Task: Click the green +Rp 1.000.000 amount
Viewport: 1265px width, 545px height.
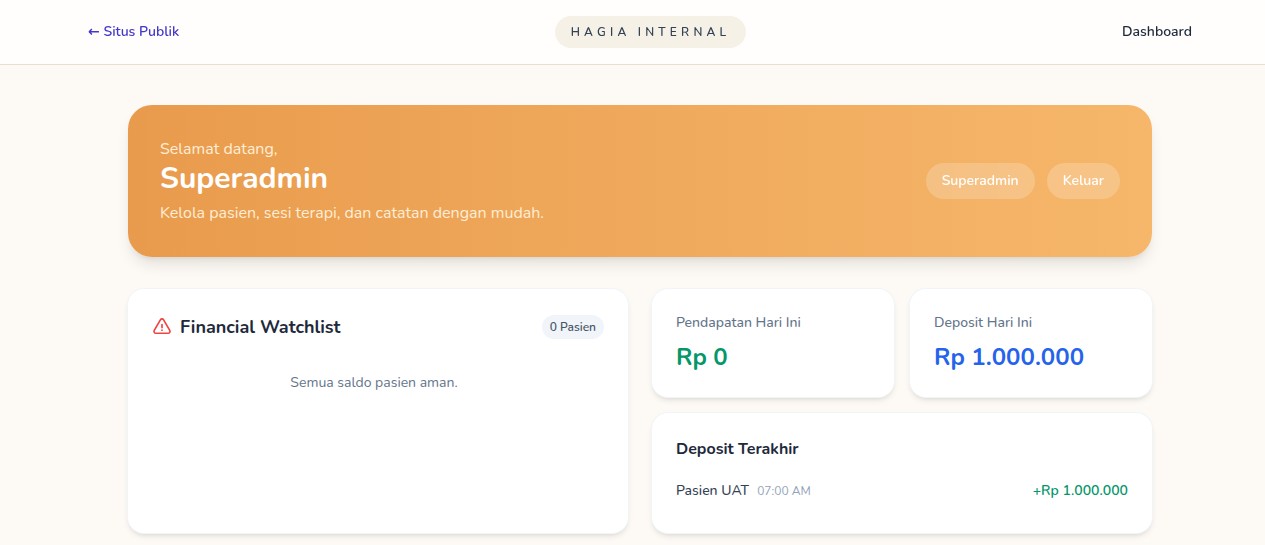Action: click(x=1080, y=490)
